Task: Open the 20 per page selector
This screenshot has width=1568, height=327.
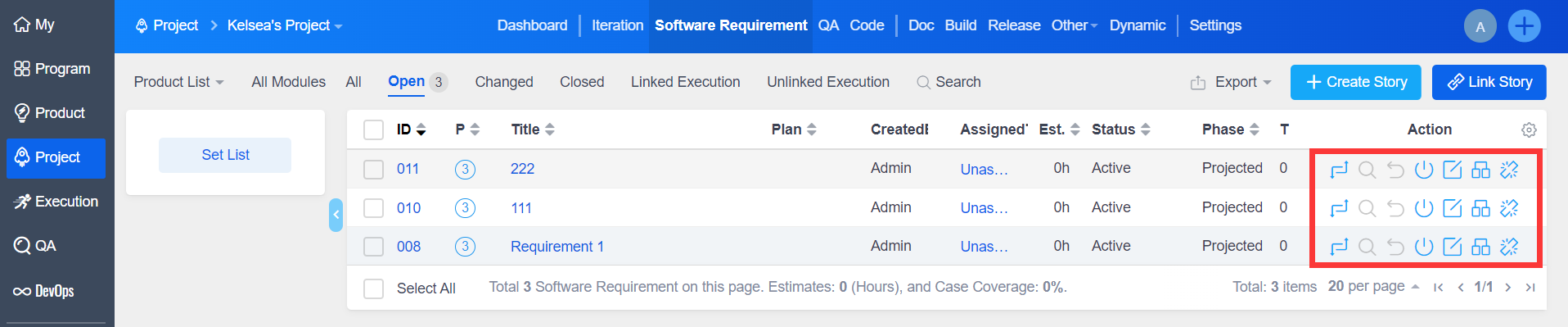Action: 1373,286
